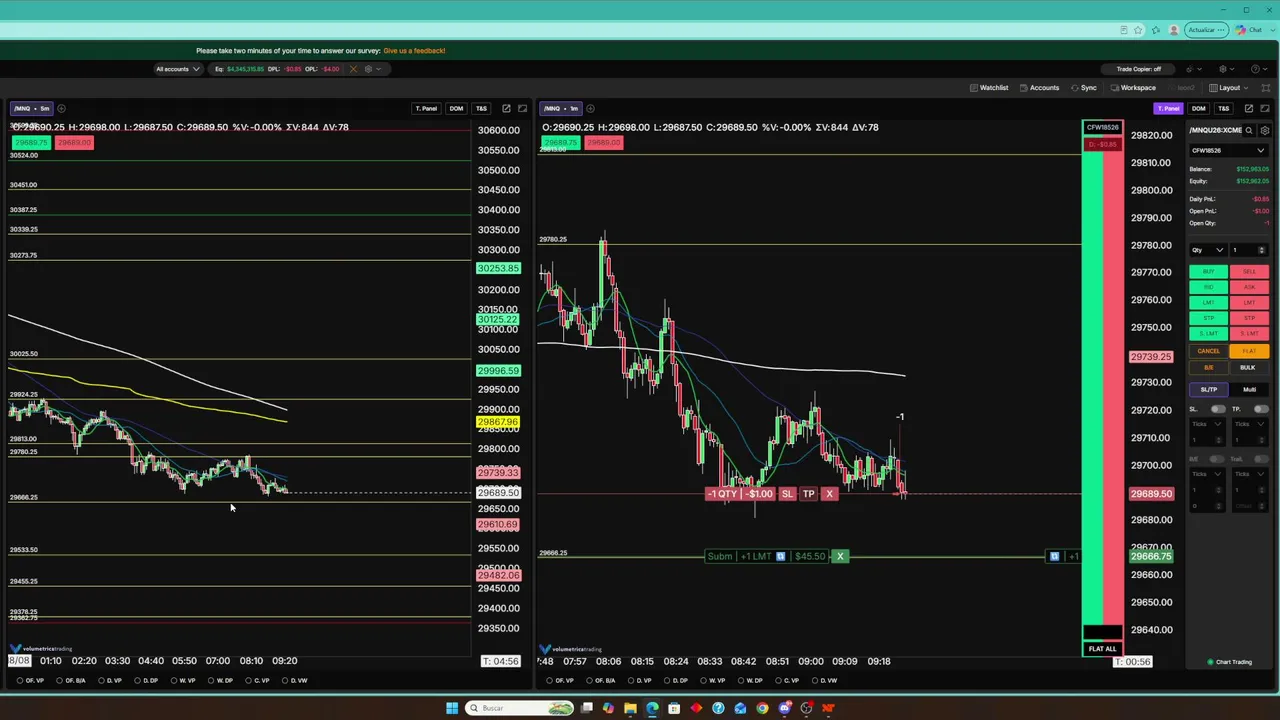Maximize the left chart panel
Screen dimensions: 1280x720
(x=522, y=108)
